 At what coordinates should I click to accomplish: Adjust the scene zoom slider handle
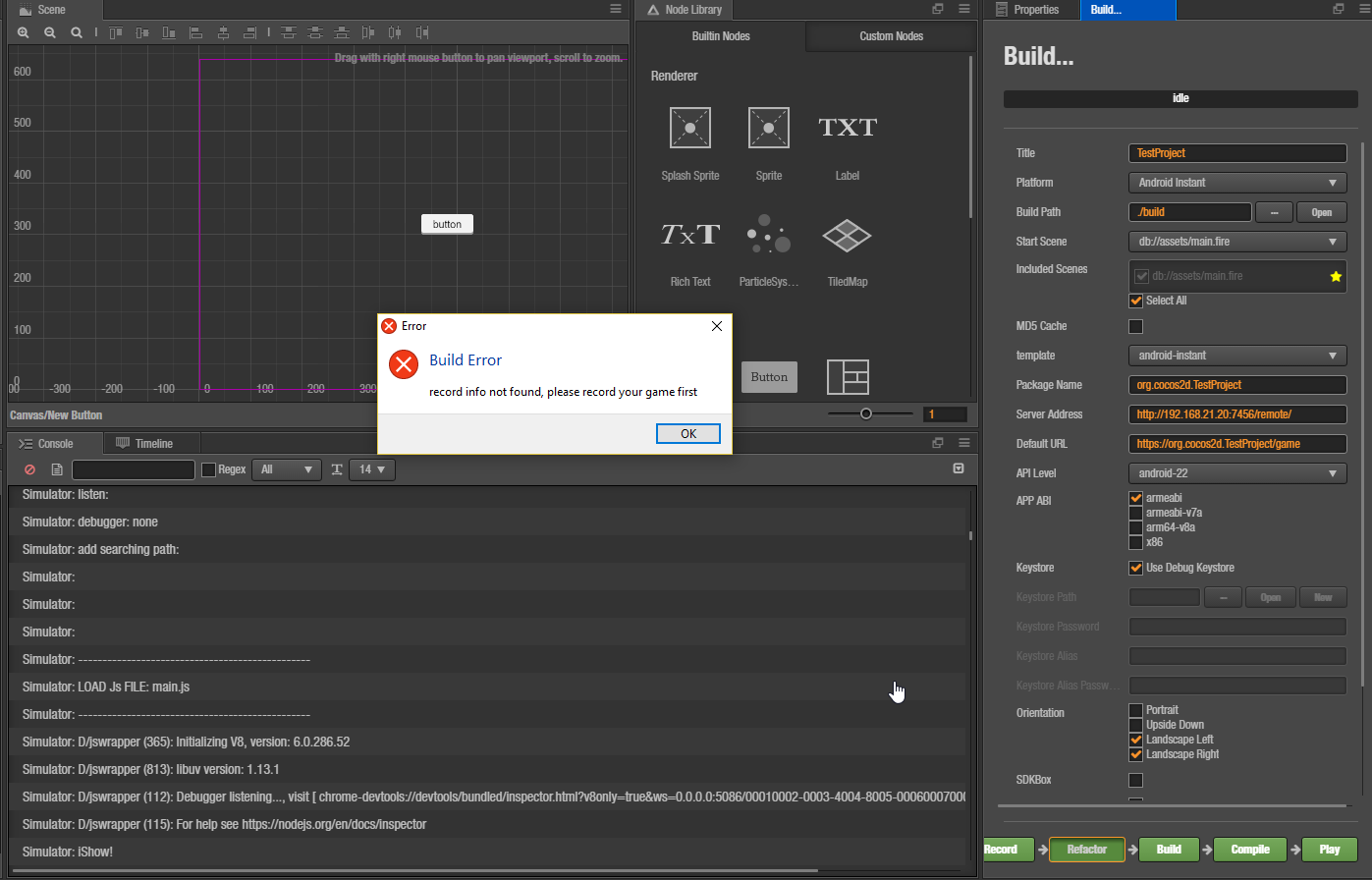pos(865,414)
